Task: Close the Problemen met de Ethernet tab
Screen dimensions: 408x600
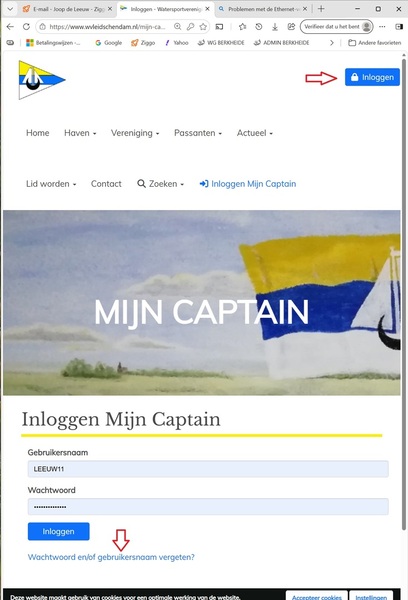Action: pyautogui.click(x=305, y=9)
